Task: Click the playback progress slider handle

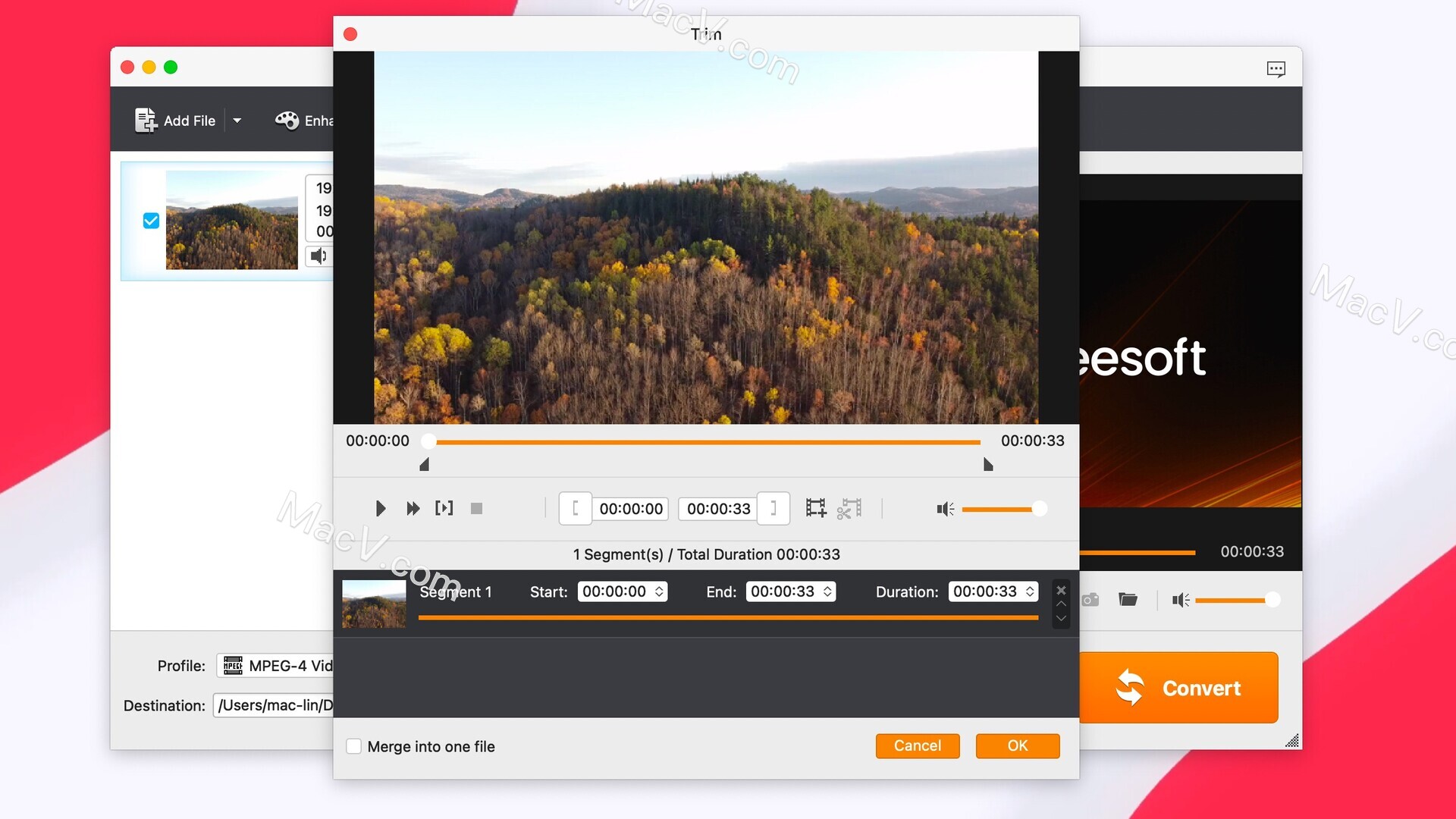Action: click(x=428, y=441)
